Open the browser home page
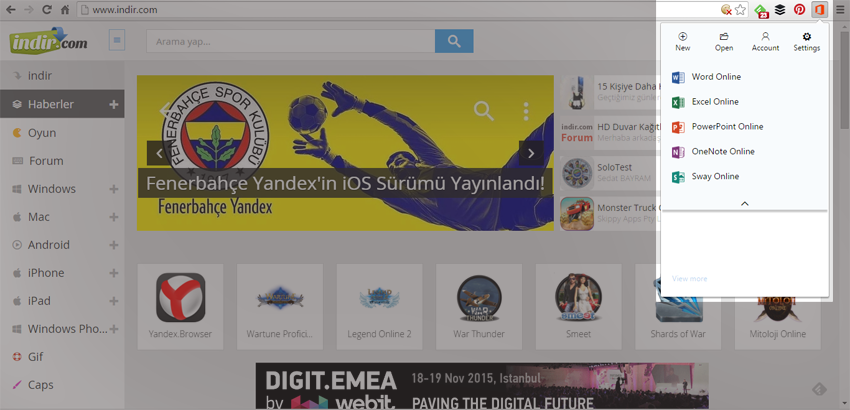 (65, 9)
